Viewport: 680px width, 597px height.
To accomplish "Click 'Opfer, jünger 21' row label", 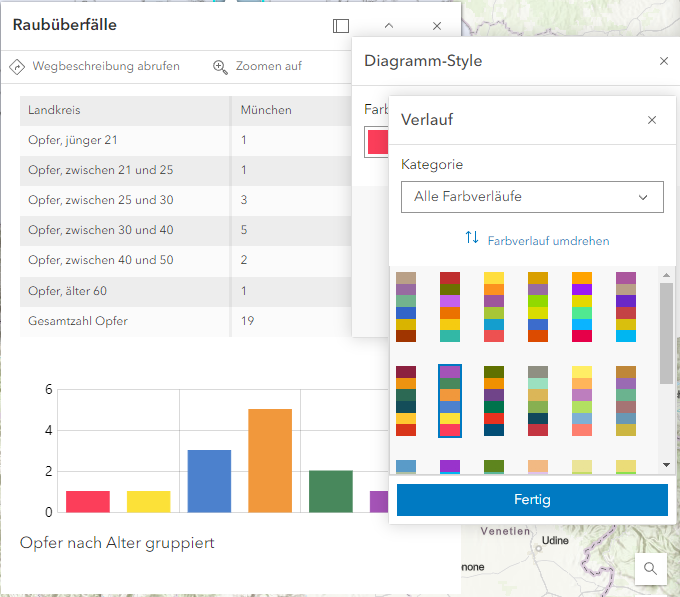I will point(72,140).
